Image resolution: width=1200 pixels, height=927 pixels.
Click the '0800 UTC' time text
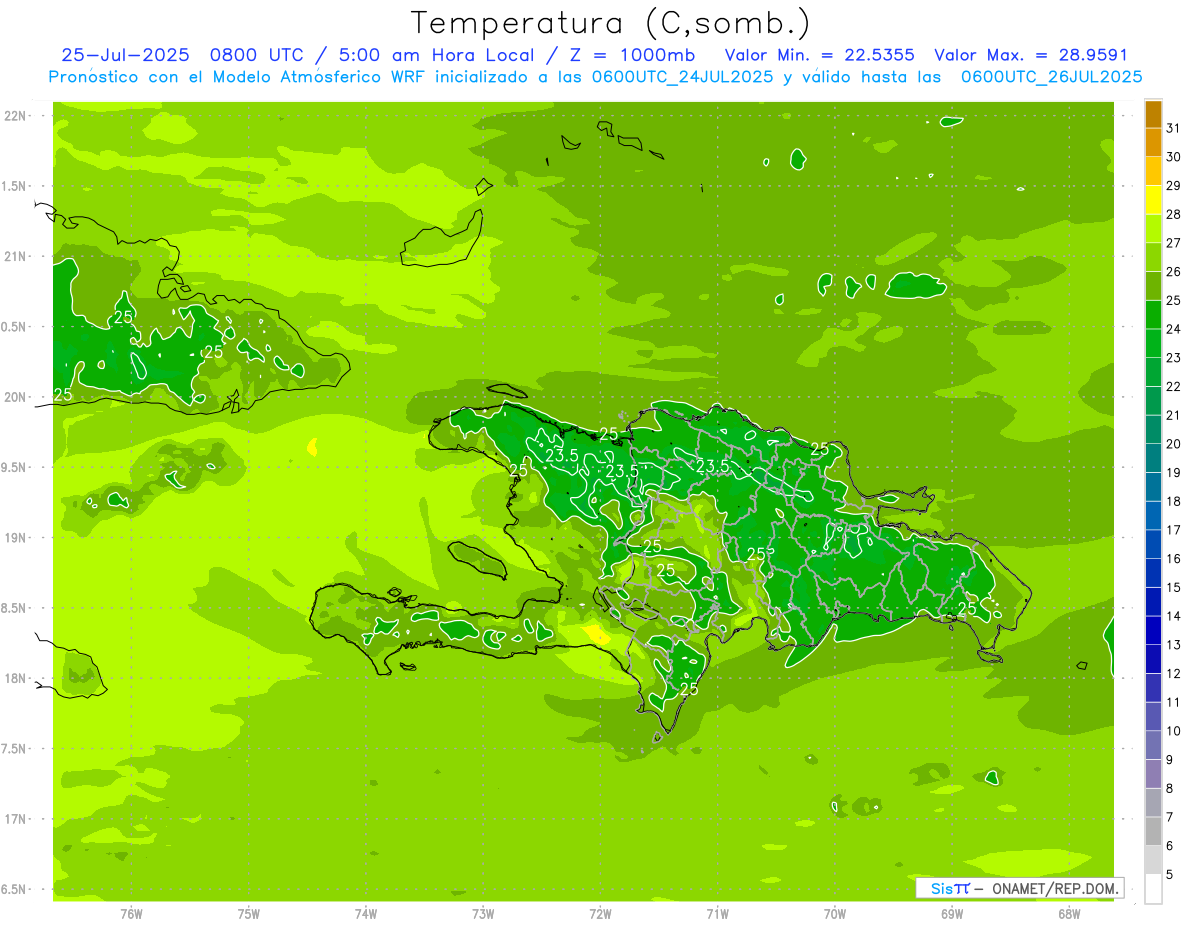(256, 55)
